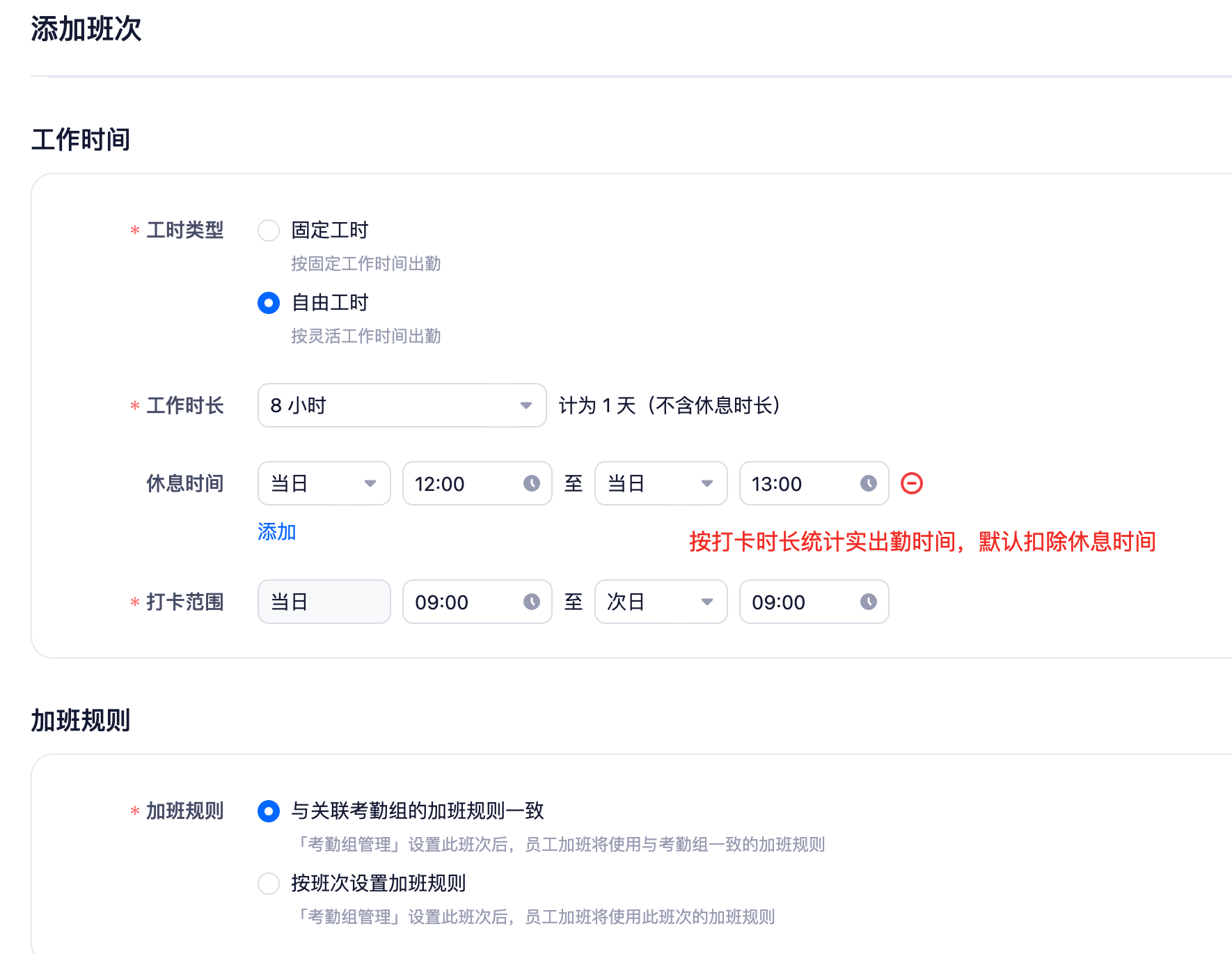Open break start day 当日 dropdown
This screenshot has width=1232, height=954.
(x=324, y=483)
